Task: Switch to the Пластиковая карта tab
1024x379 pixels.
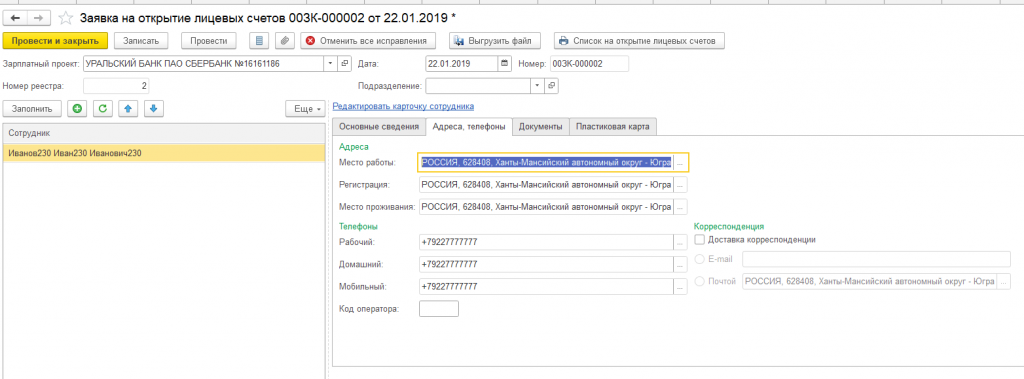Action: point(613,127)
